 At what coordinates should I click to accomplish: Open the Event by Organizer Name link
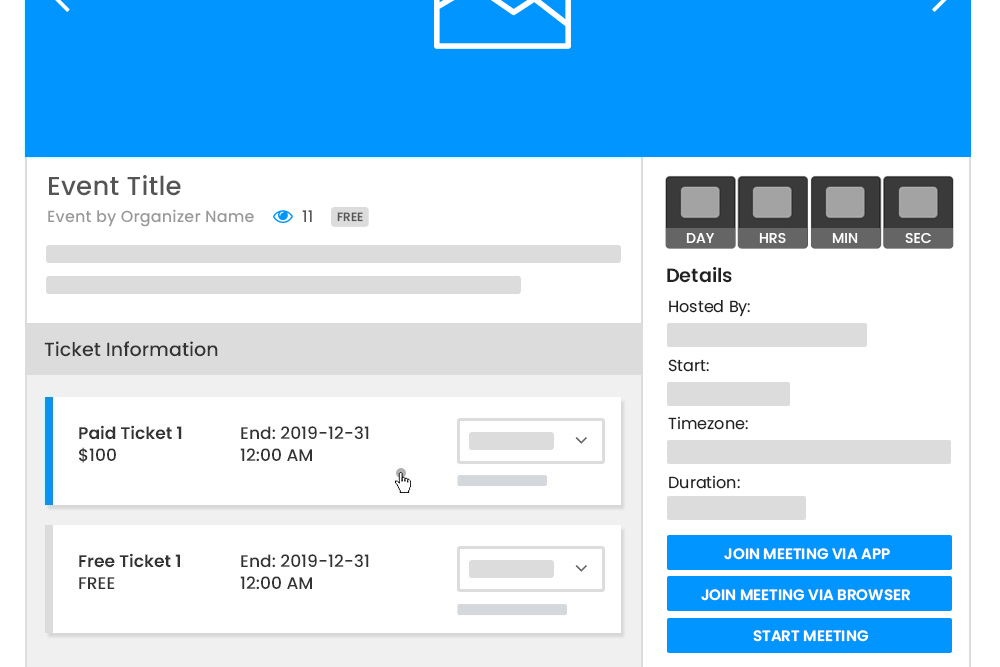[150, 217]
